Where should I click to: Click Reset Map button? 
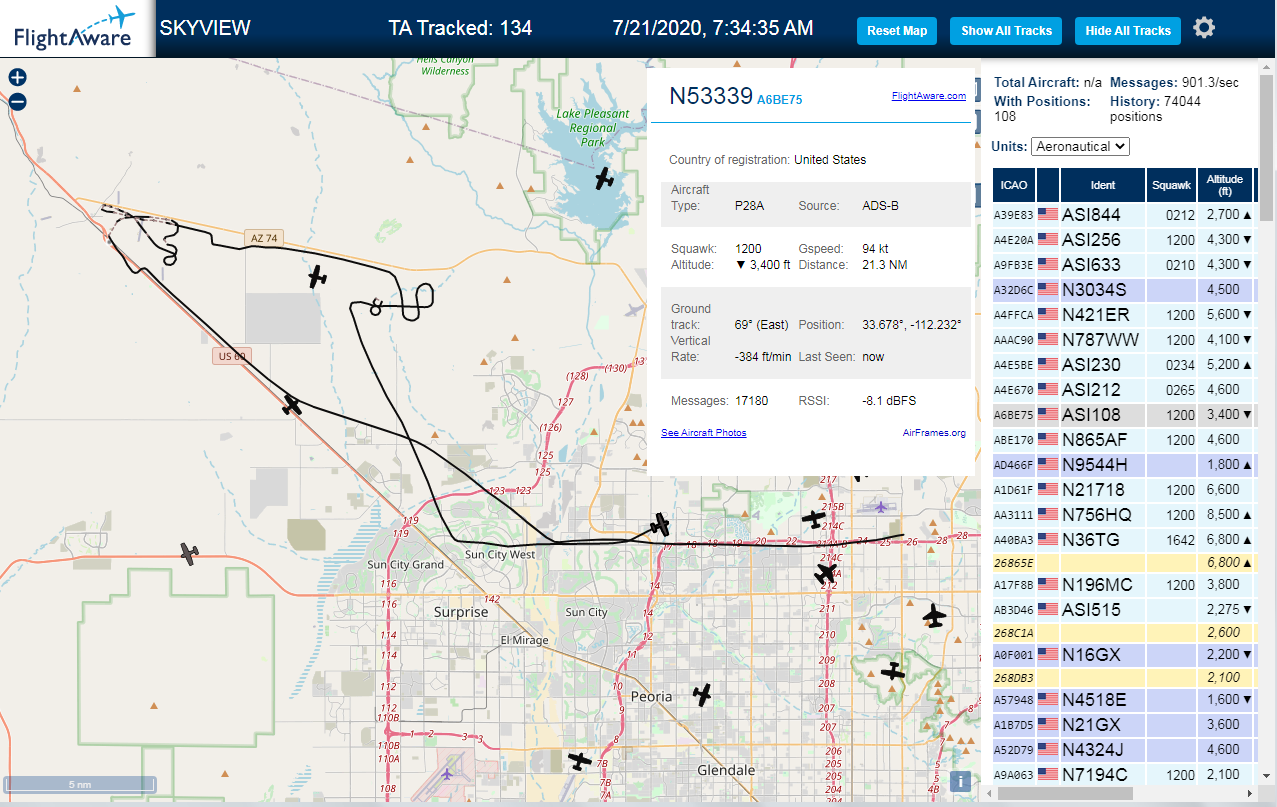pos(897,31)
